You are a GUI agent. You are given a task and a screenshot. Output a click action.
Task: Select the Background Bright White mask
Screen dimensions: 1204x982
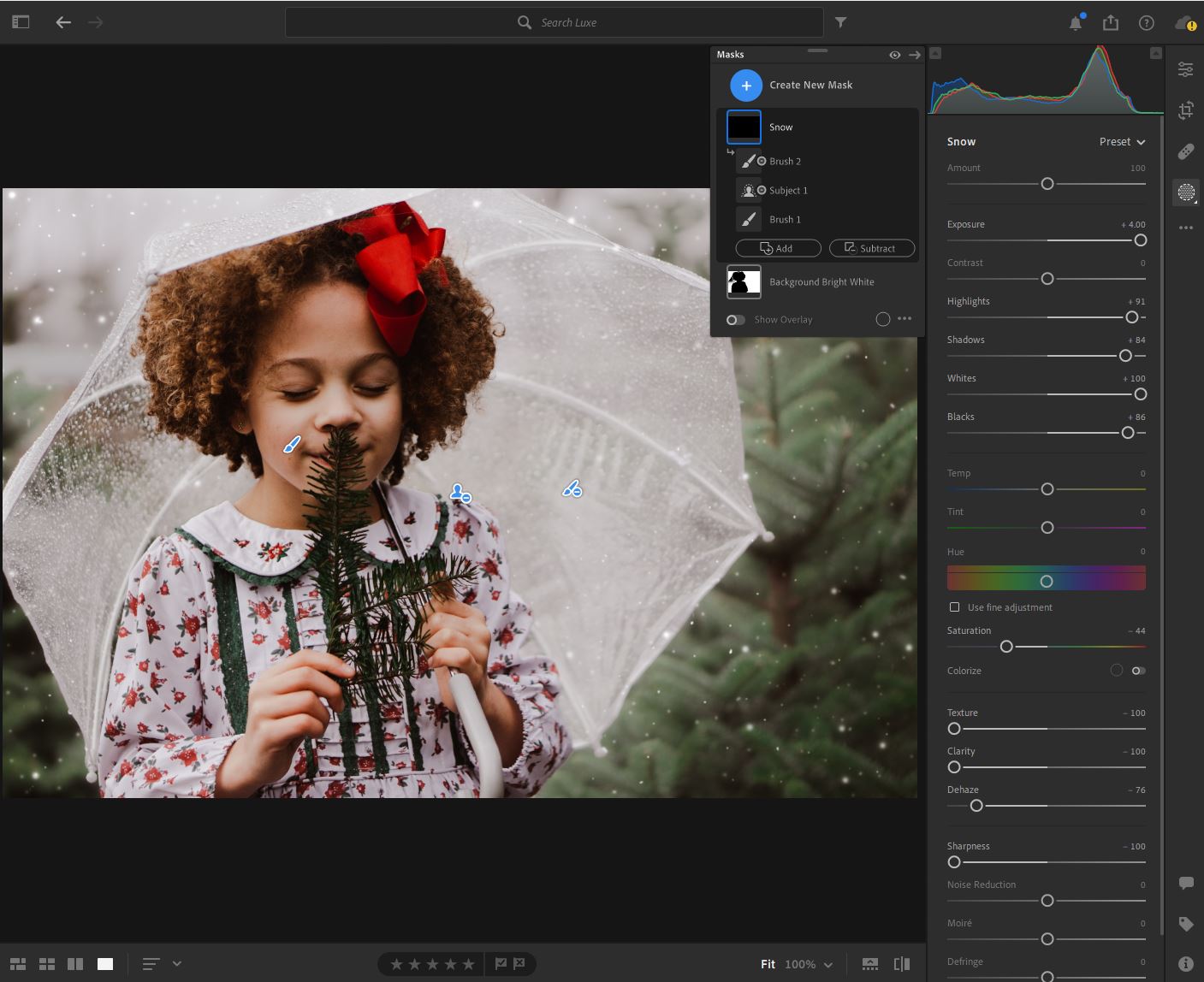[x=821, y=282]
